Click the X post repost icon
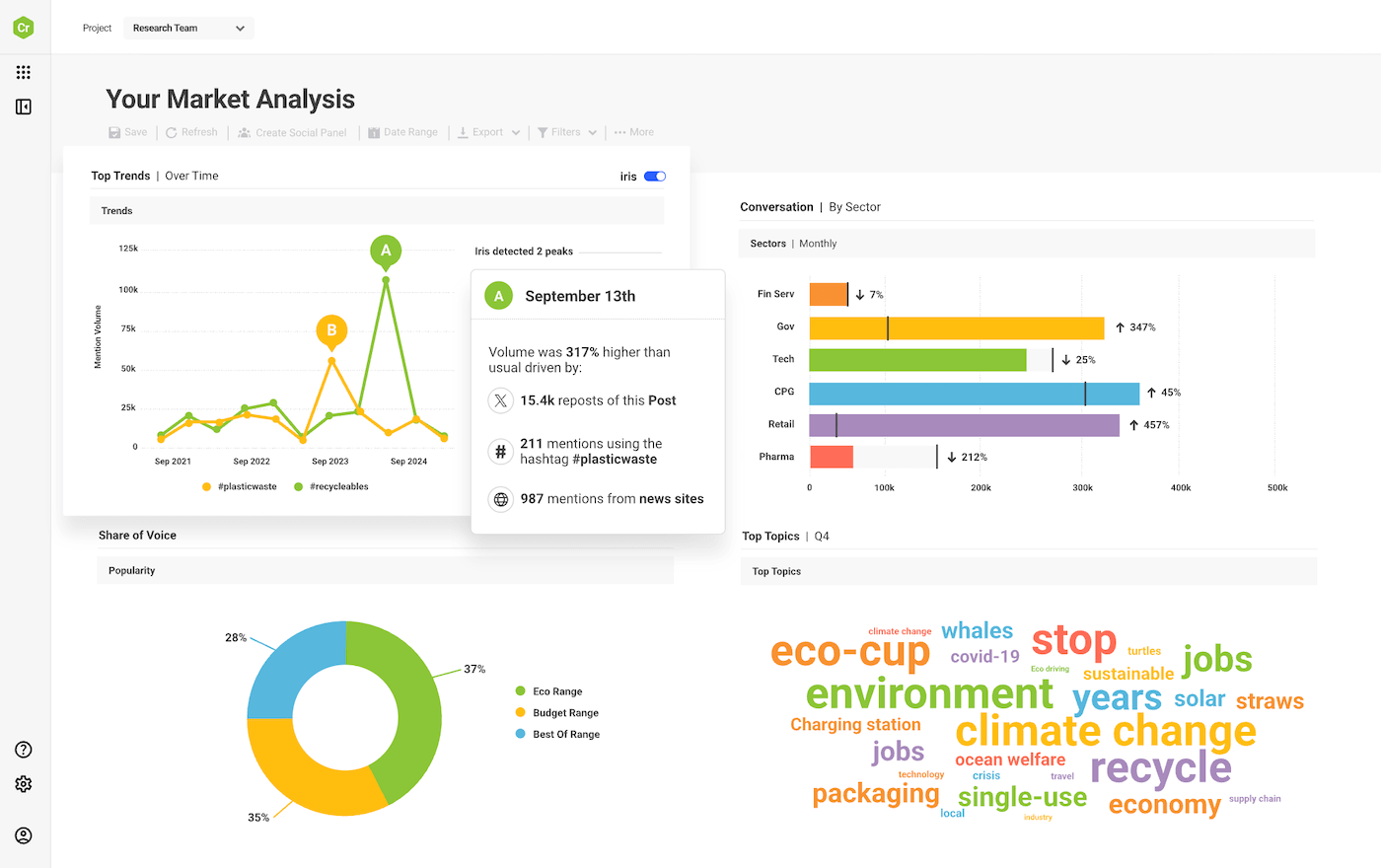Screen dimensions: 1381x868 tap(501, 400)
